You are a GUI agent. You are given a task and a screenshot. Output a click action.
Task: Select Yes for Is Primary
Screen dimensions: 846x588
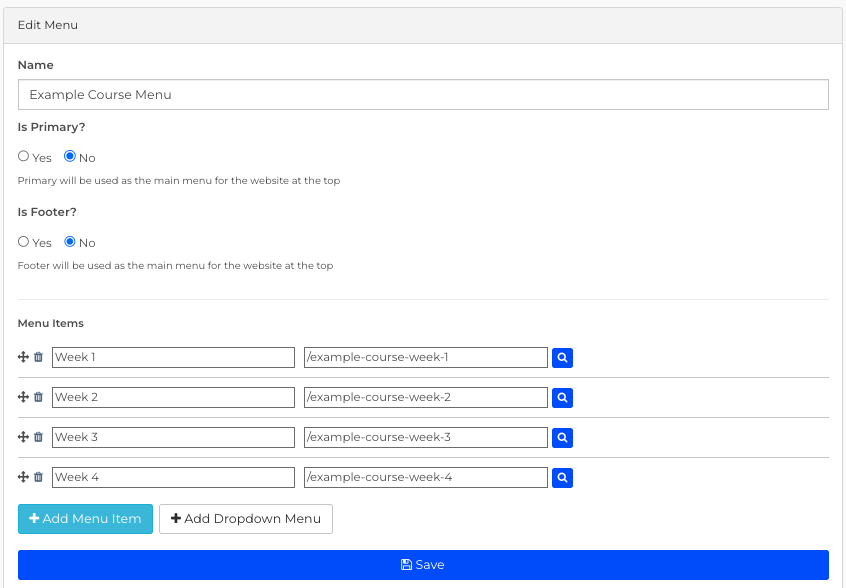click(x=23, y=156)
